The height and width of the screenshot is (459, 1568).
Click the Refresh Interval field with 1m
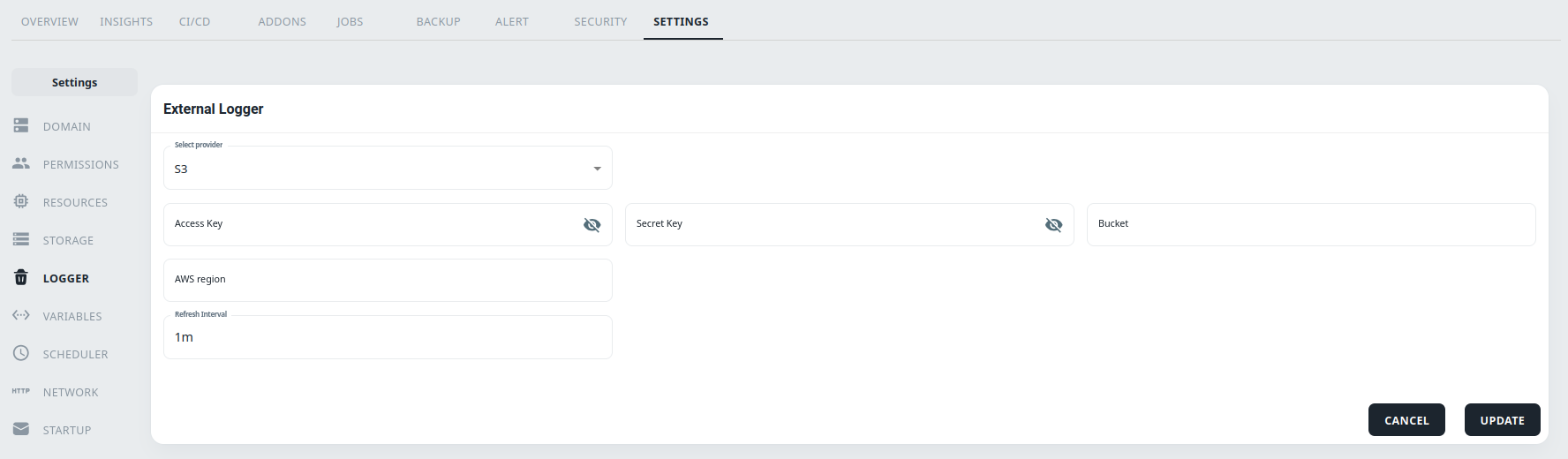388,337
